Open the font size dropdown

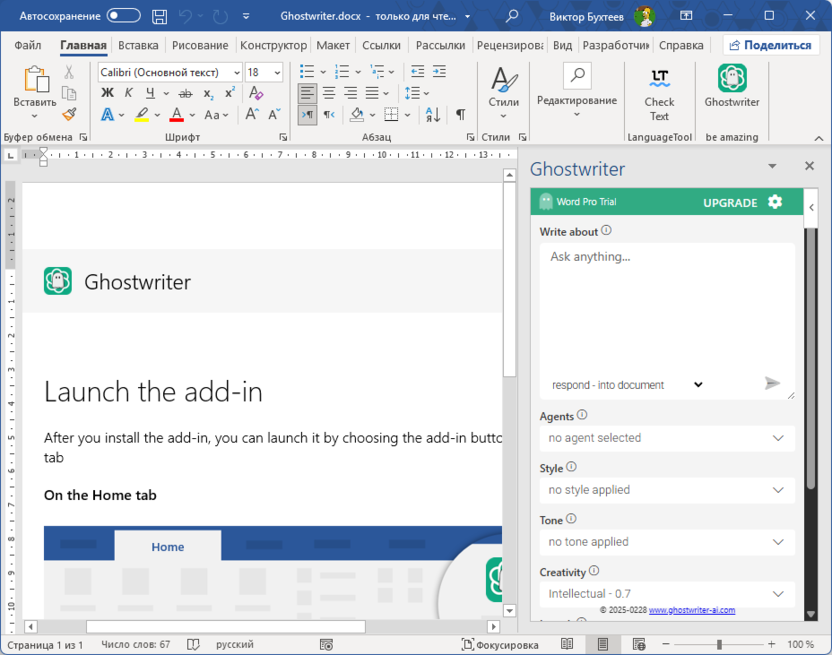tap(277, 72)
